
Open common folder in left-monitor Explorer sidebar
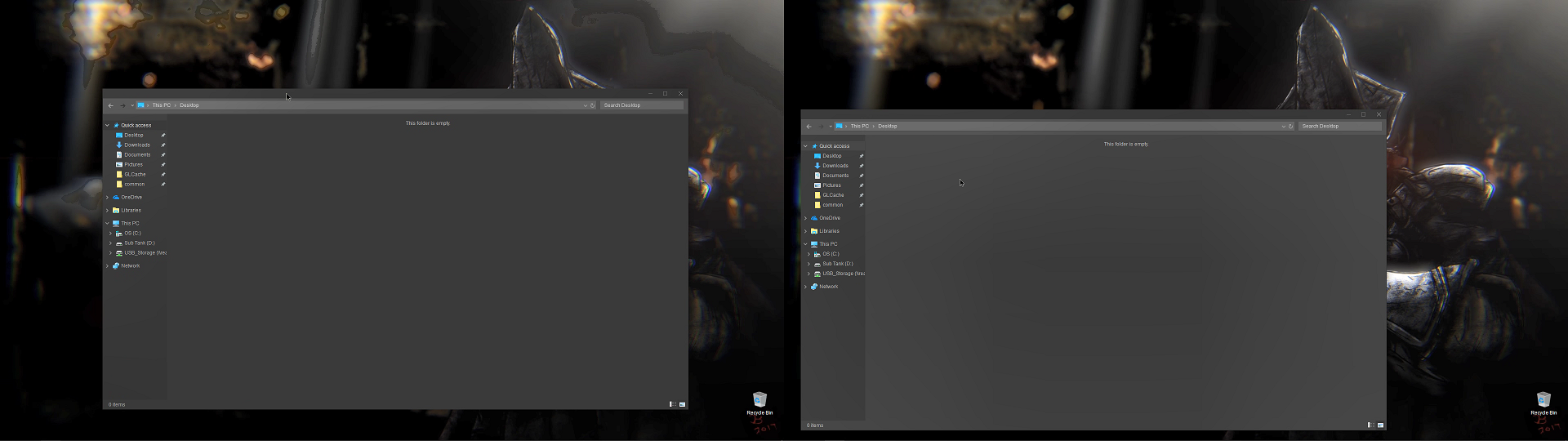(134, 184)
